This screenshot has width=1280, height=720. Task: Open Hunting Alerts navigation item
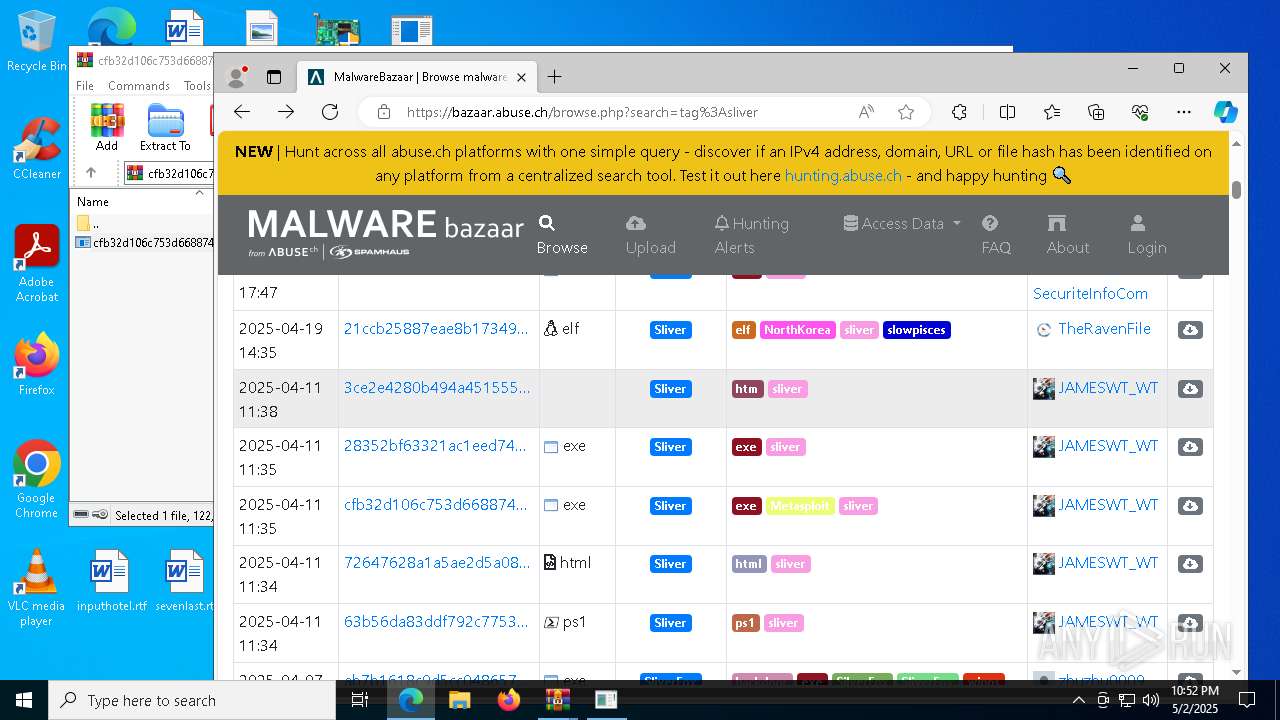coord(751,235)
